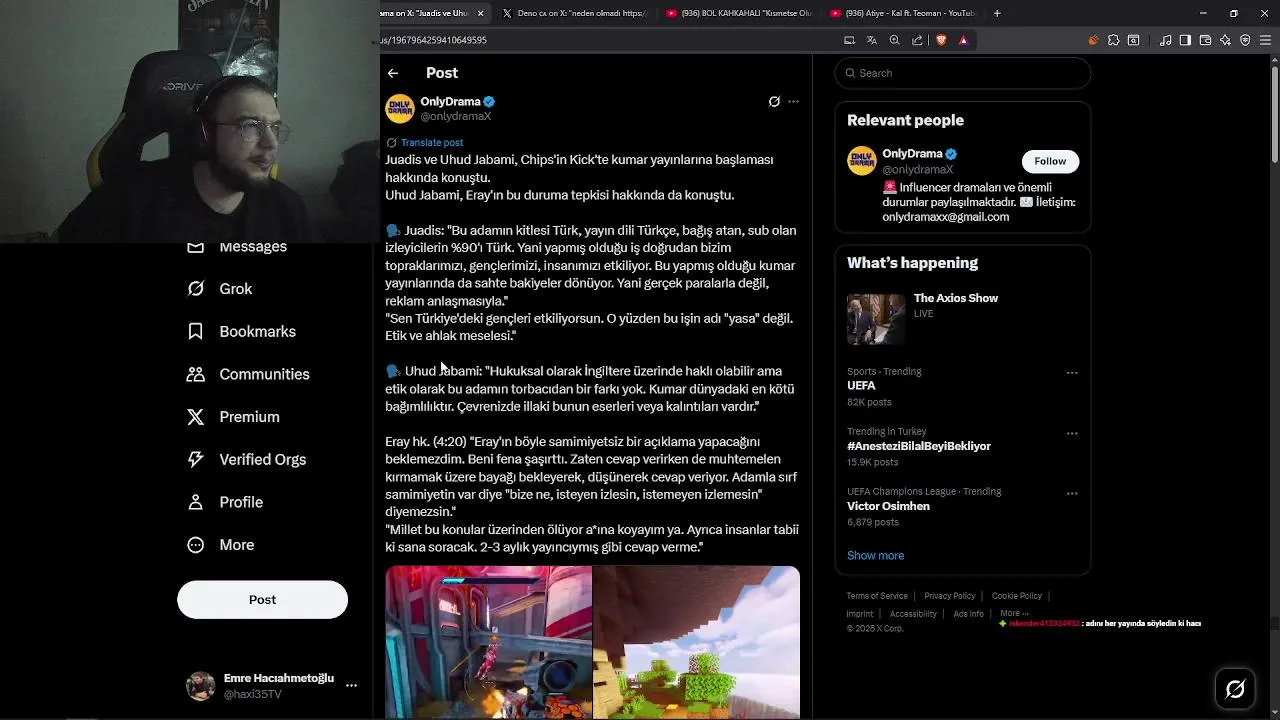Open the browser extensions puzzle icon
This screenshot has width=1280, height=720.
(1113, 40)
